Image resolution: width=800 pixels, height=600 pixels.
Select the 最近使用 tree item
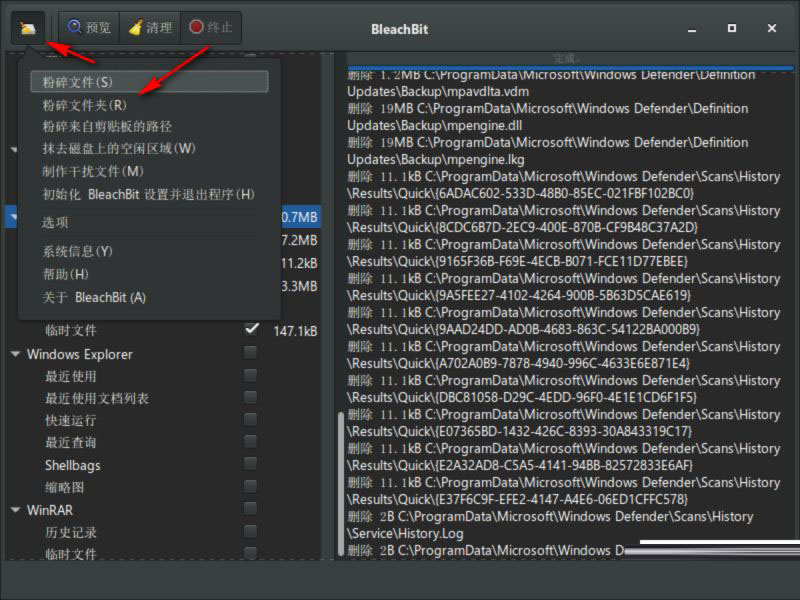(x=70, y=377)
